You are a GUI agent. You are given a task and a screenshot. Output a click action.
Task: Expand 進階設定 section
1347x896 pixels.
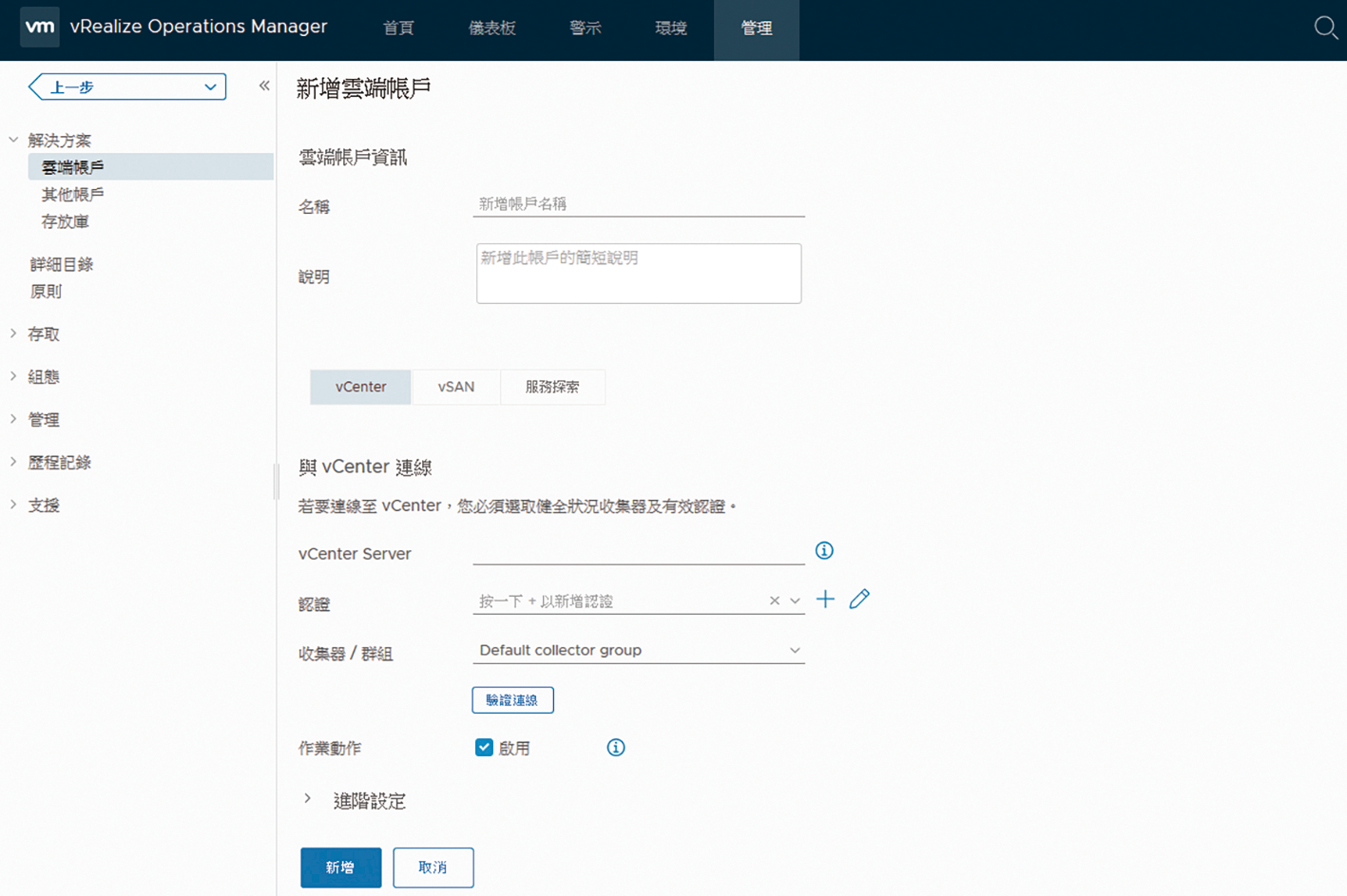pos(307,799)
